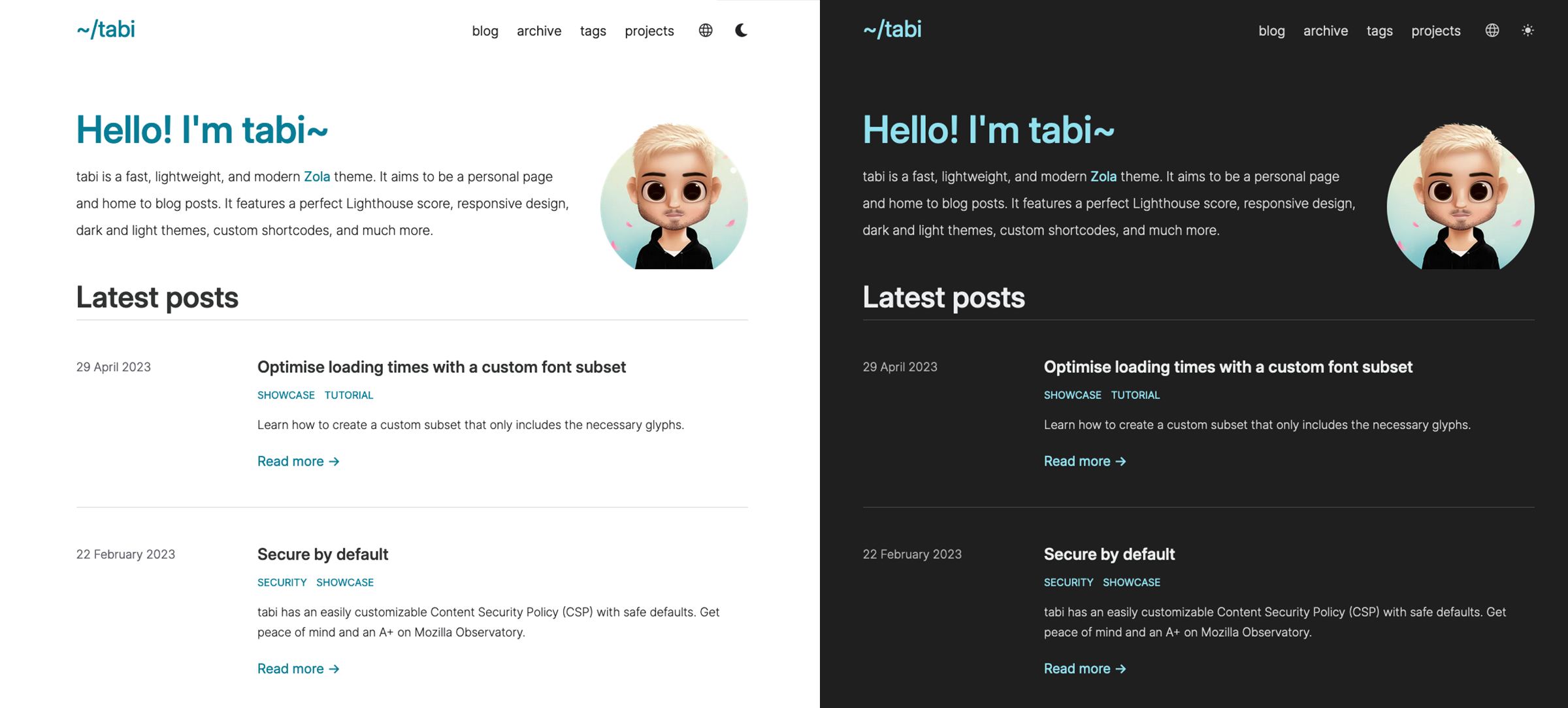The width and height of the screenshot is (1568, 708).
Task: Open the archive menu item in dark header
Action: point(1326,31)
